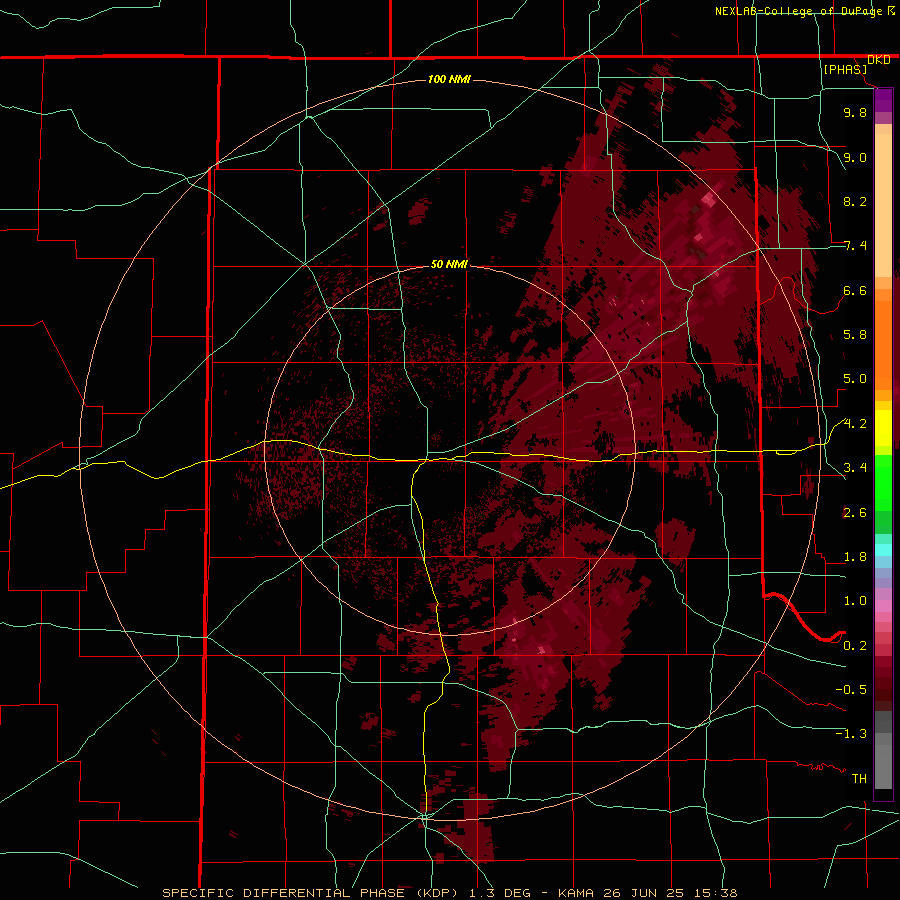Click the 5.8 legend value
Screen dimensions: 900x900
coord(855,335)
